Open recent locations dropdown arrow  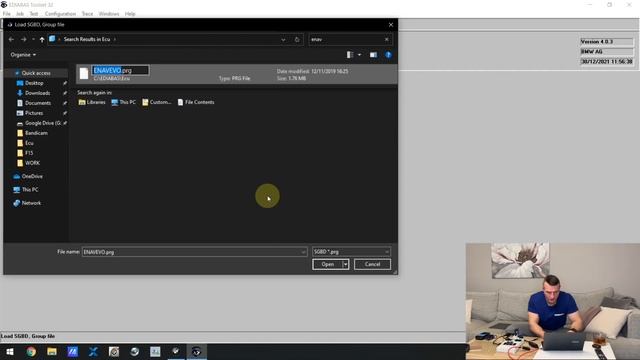pos(33,40)
